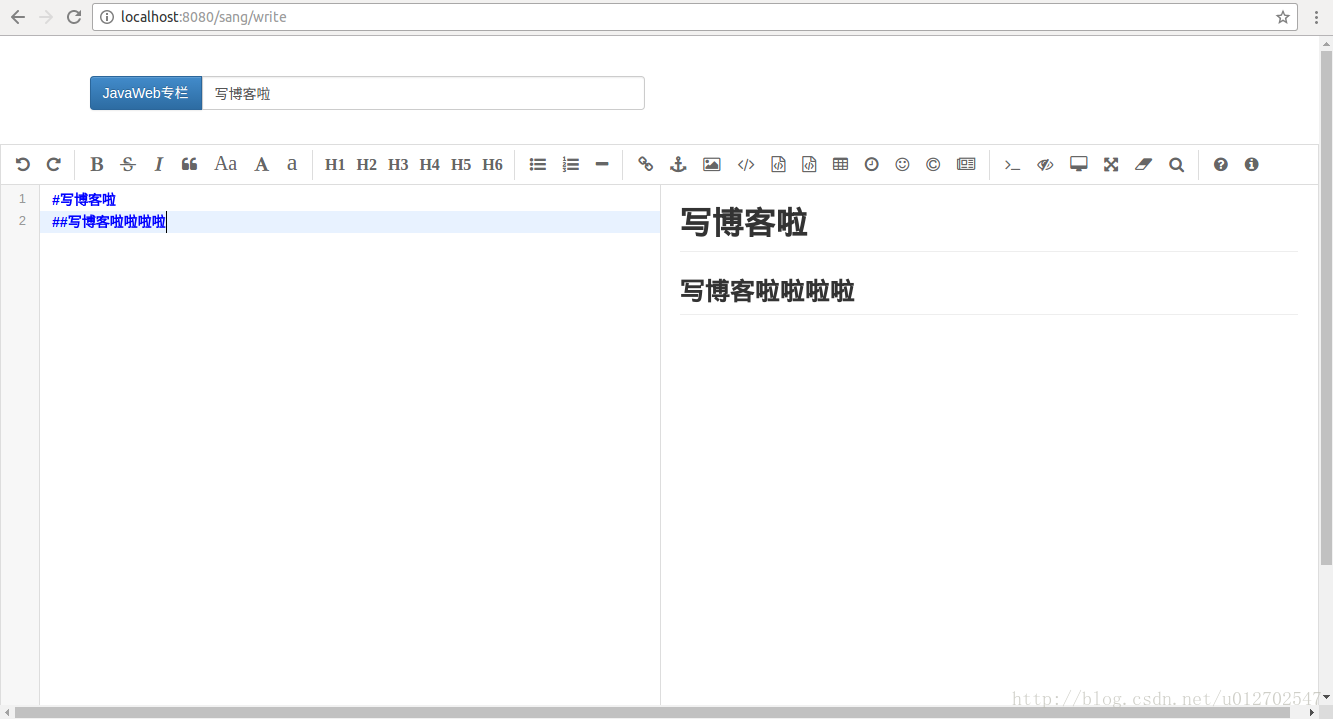The image size is (1333, 719).
Task: Insert an H3 heading
Action: 398,164
